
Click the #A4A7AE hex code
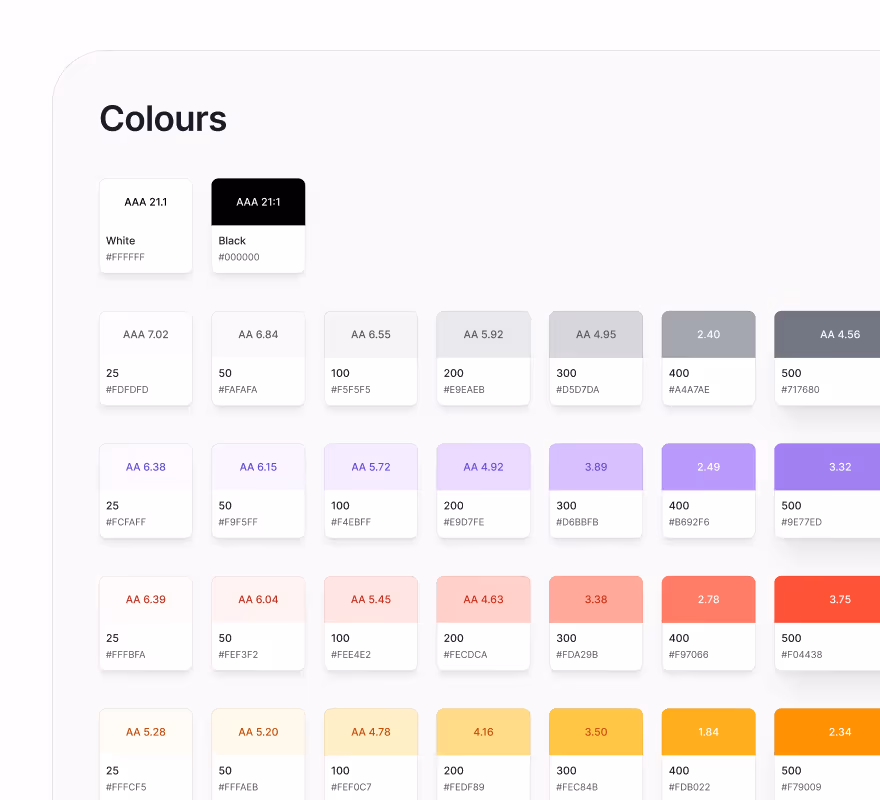pyautogui.click(x=689, y=390)
